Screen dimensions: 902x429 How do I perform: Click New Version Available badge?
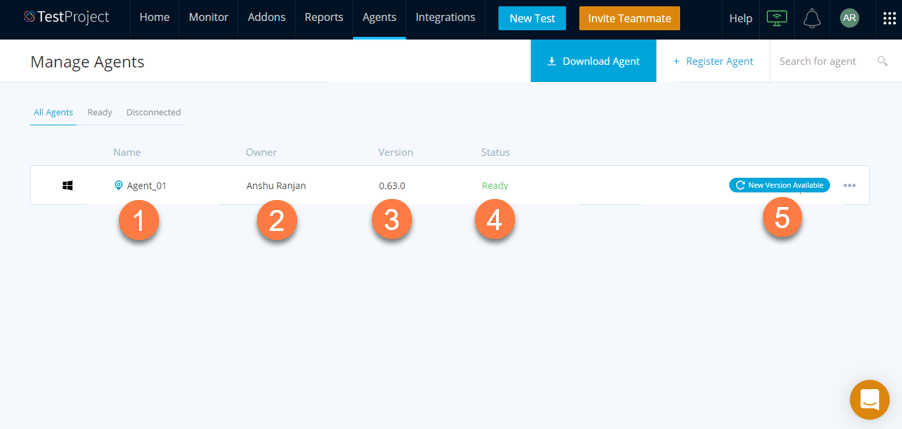779,185
